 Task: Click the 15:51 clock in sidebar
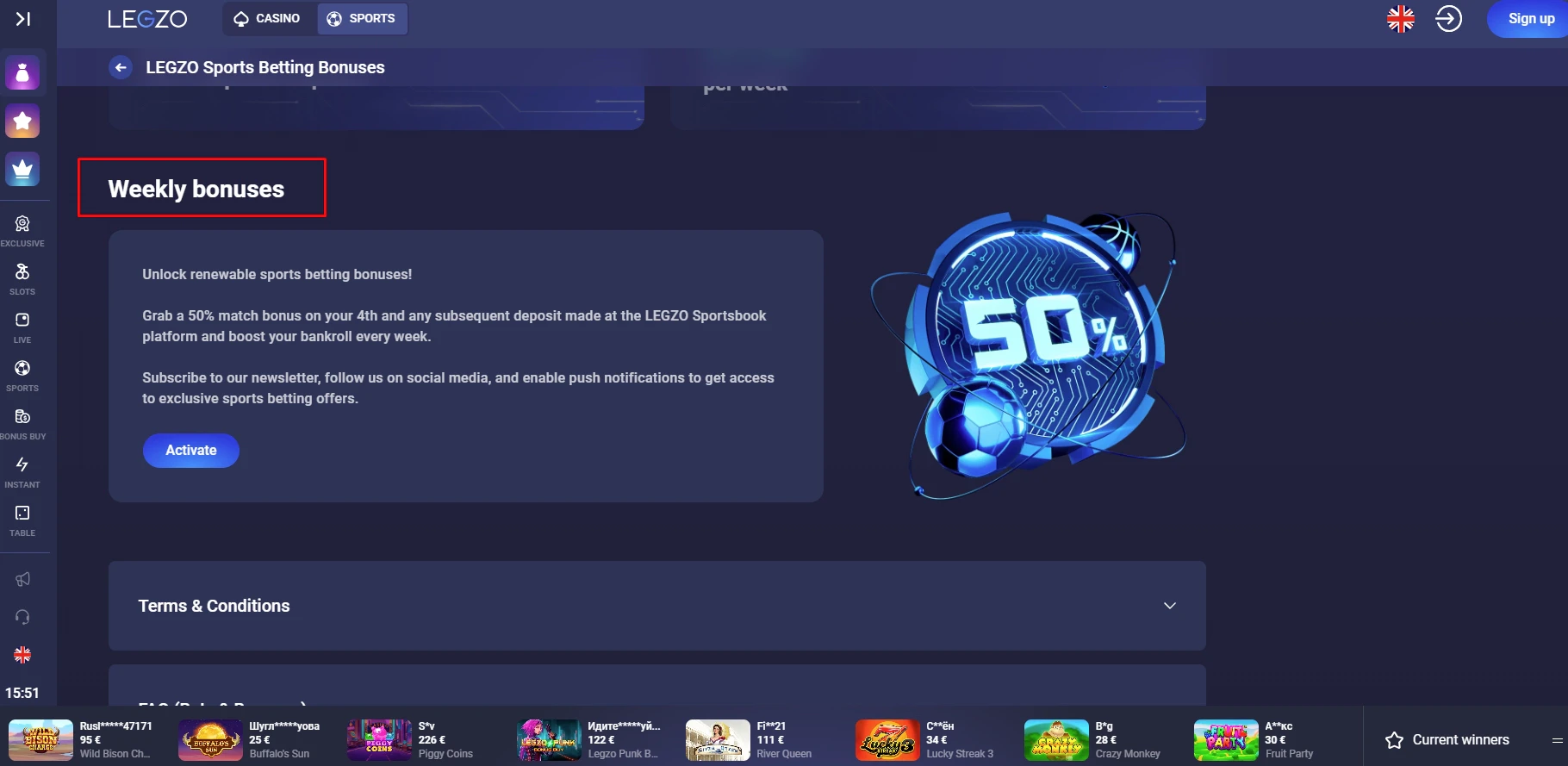pos(22,693)
